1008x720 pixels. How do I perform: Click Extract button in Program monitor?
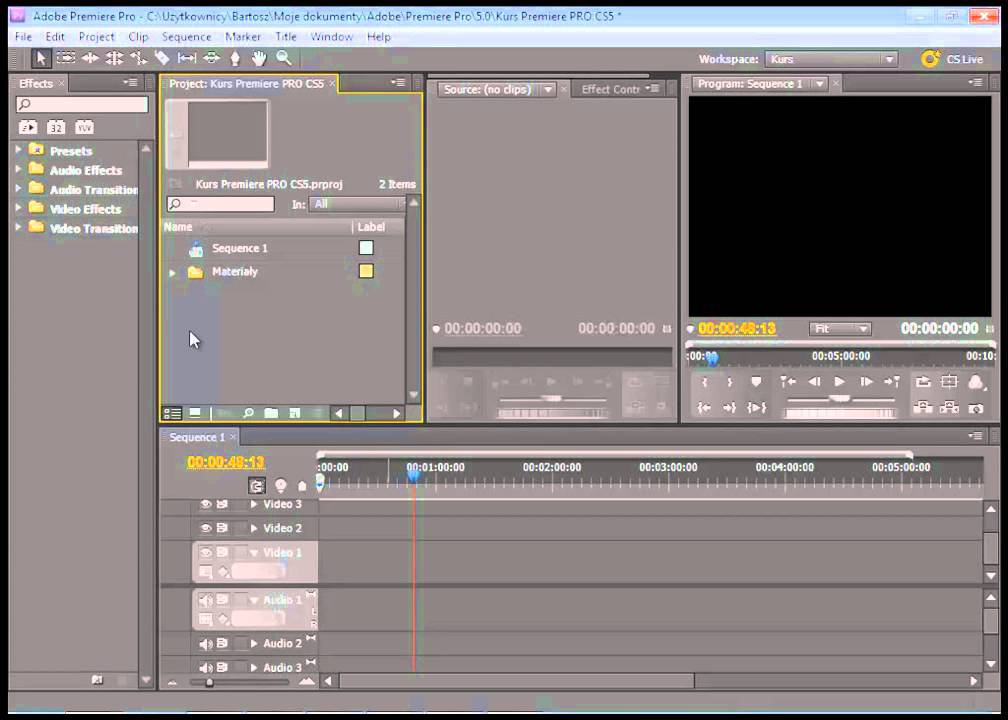tap(949, 408)
